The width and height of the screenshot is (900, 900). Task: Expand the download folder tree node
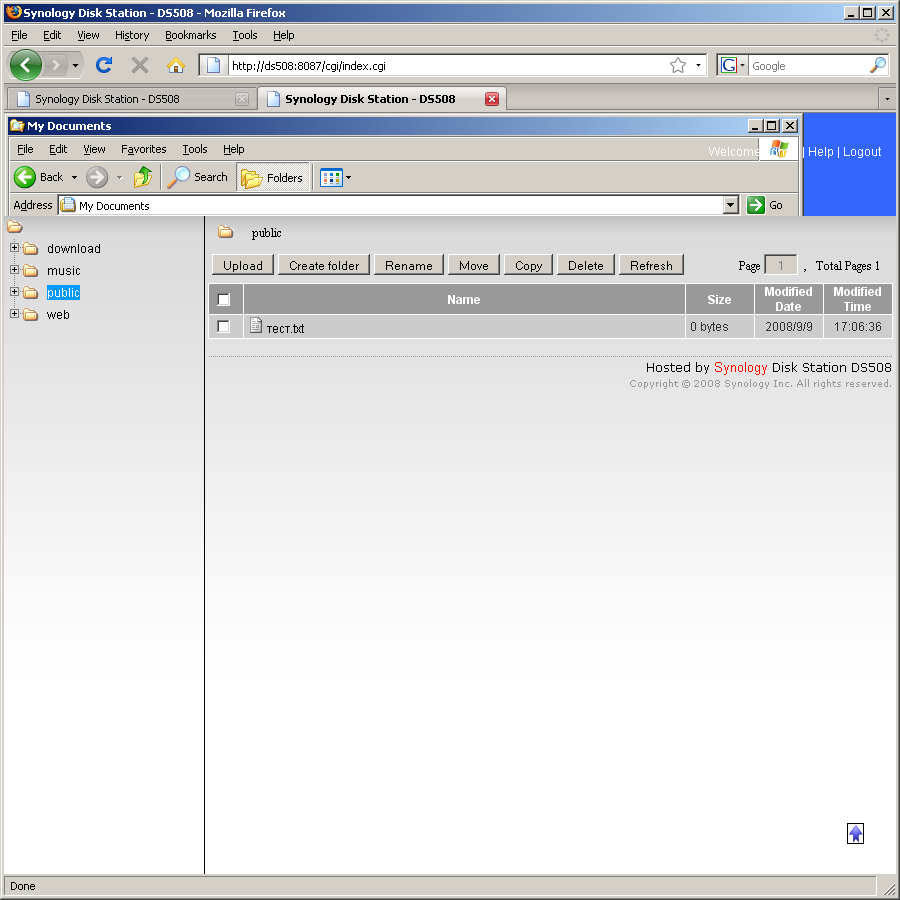pyautogui.click(x=14, y=248)
